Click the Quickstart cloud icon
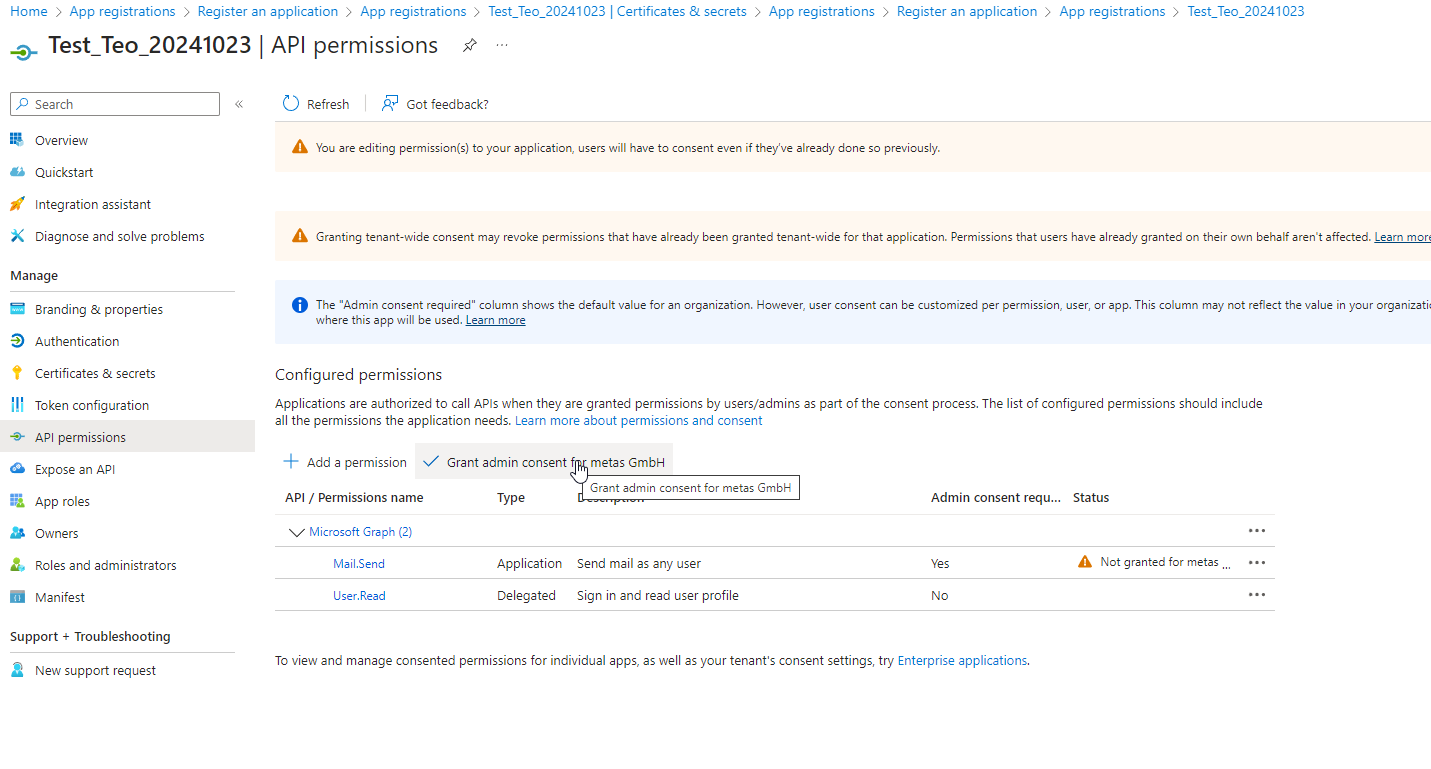 [x=17, y=172]
